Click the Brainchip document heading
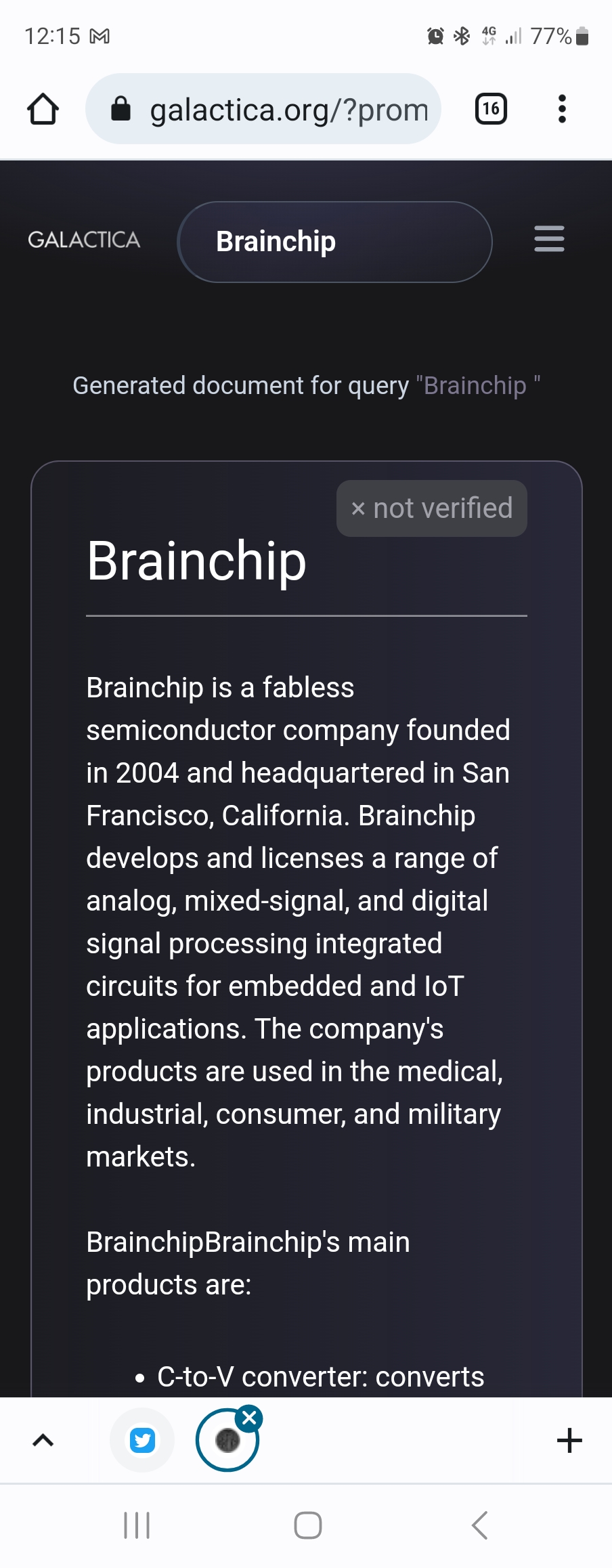This screenshot has width=612, height=1568. pyautogui.click(x=196, y=561)
